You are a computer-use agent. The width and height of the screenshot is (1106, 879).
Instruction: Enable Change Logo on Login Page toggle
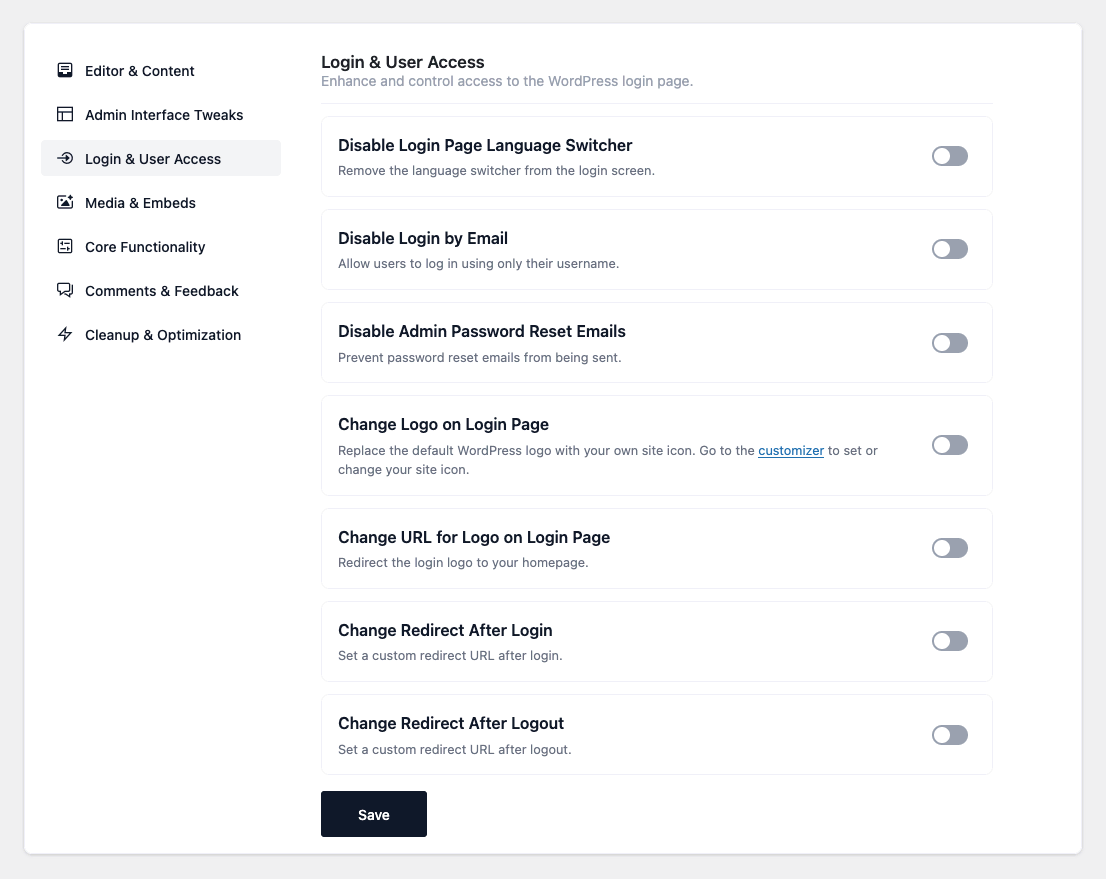[949, 445]
